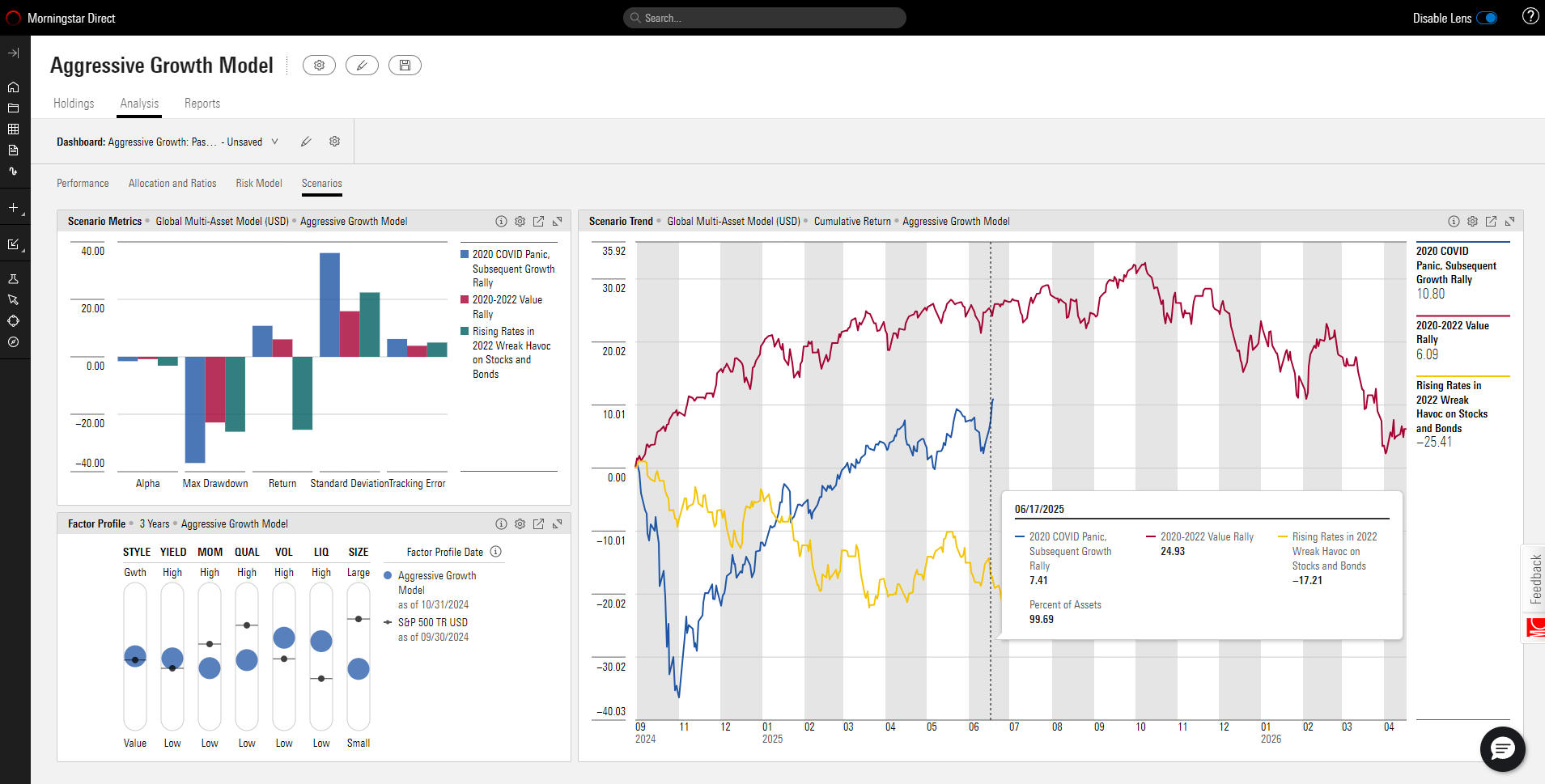Image resolution: width=1545 pixels, height=784 pixels.
Task: Select the flask research tool in the sidebar
Action: click(13, 278)
